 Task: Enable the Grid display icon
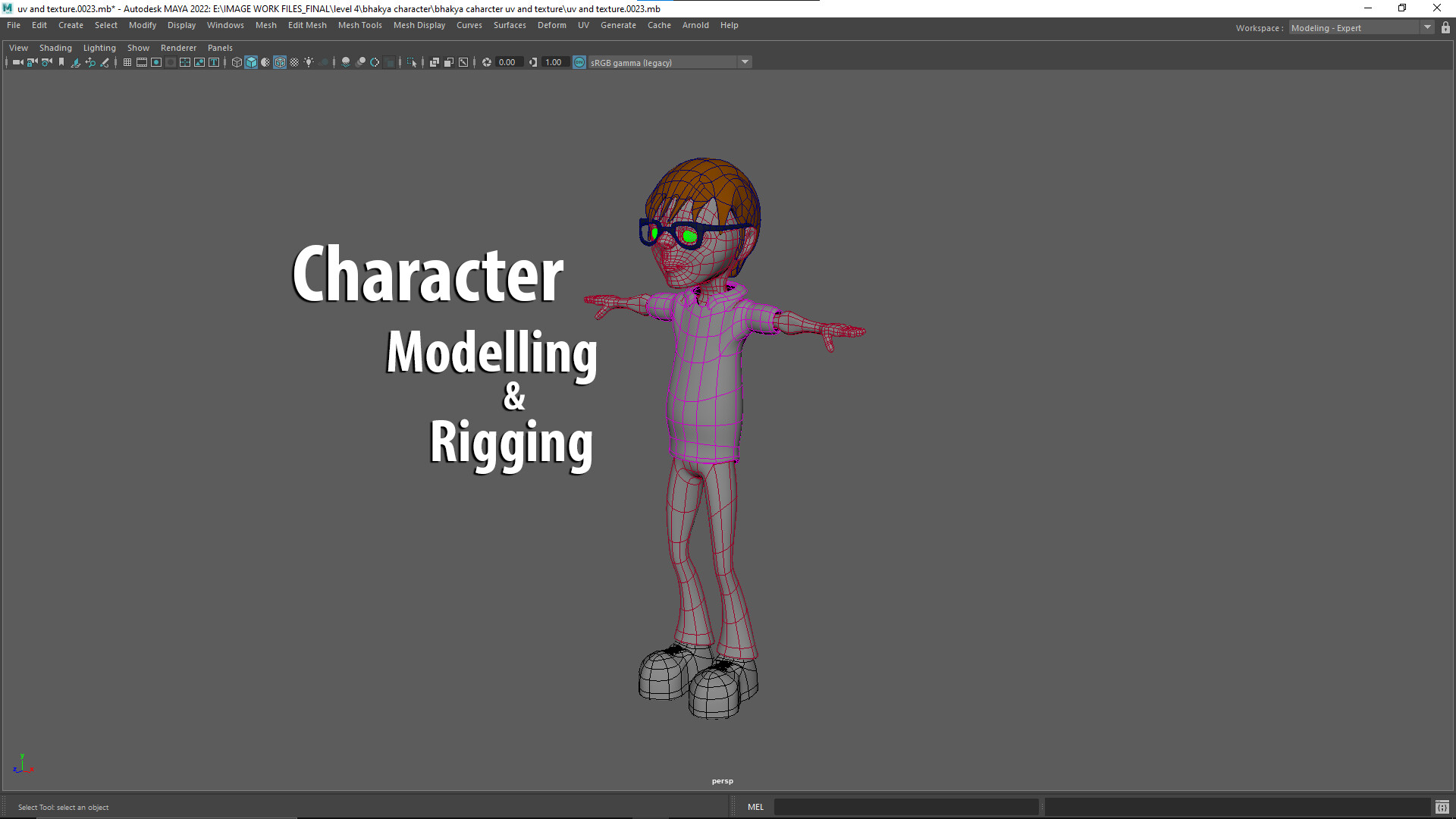127,62
